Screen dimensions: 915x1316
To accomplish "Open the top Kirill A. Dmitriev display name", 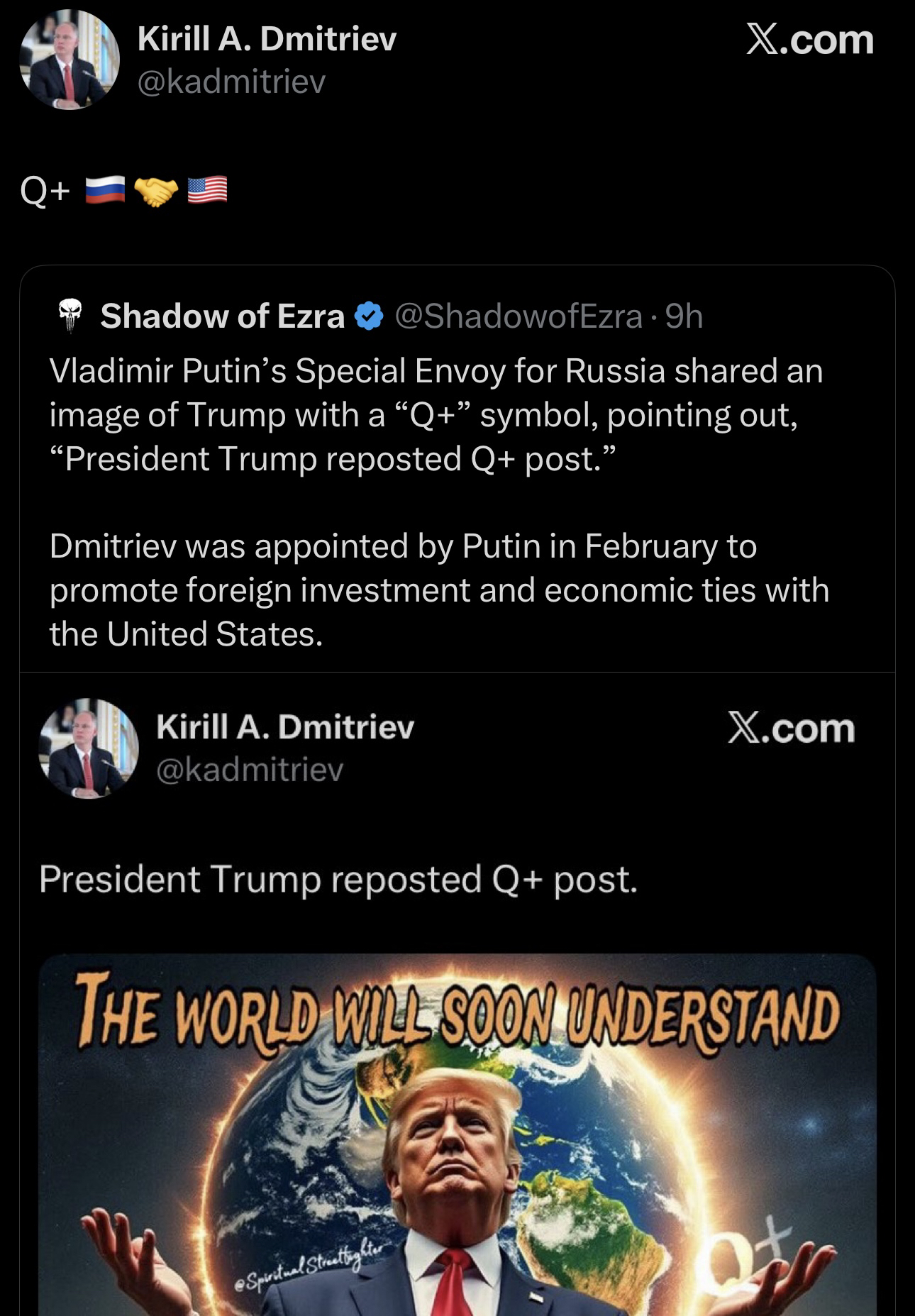I will click(x=267, y=38).
